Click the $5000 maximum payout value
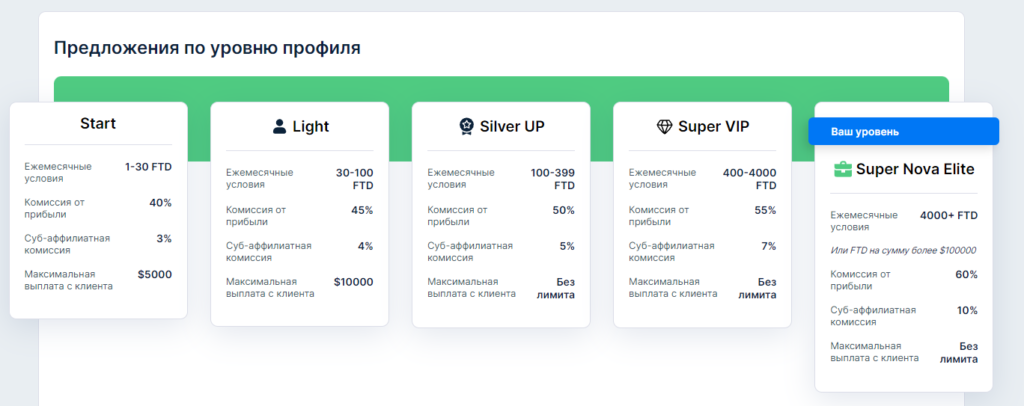 (155, 274)
